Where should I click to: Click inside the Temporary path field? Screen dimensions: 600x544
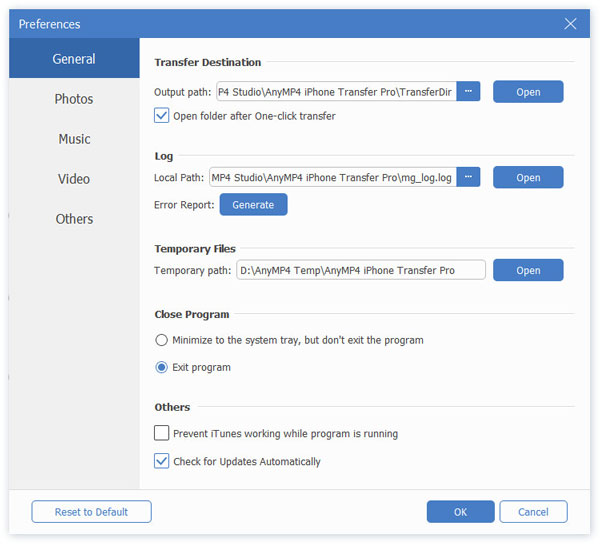[x=360, y=270]
